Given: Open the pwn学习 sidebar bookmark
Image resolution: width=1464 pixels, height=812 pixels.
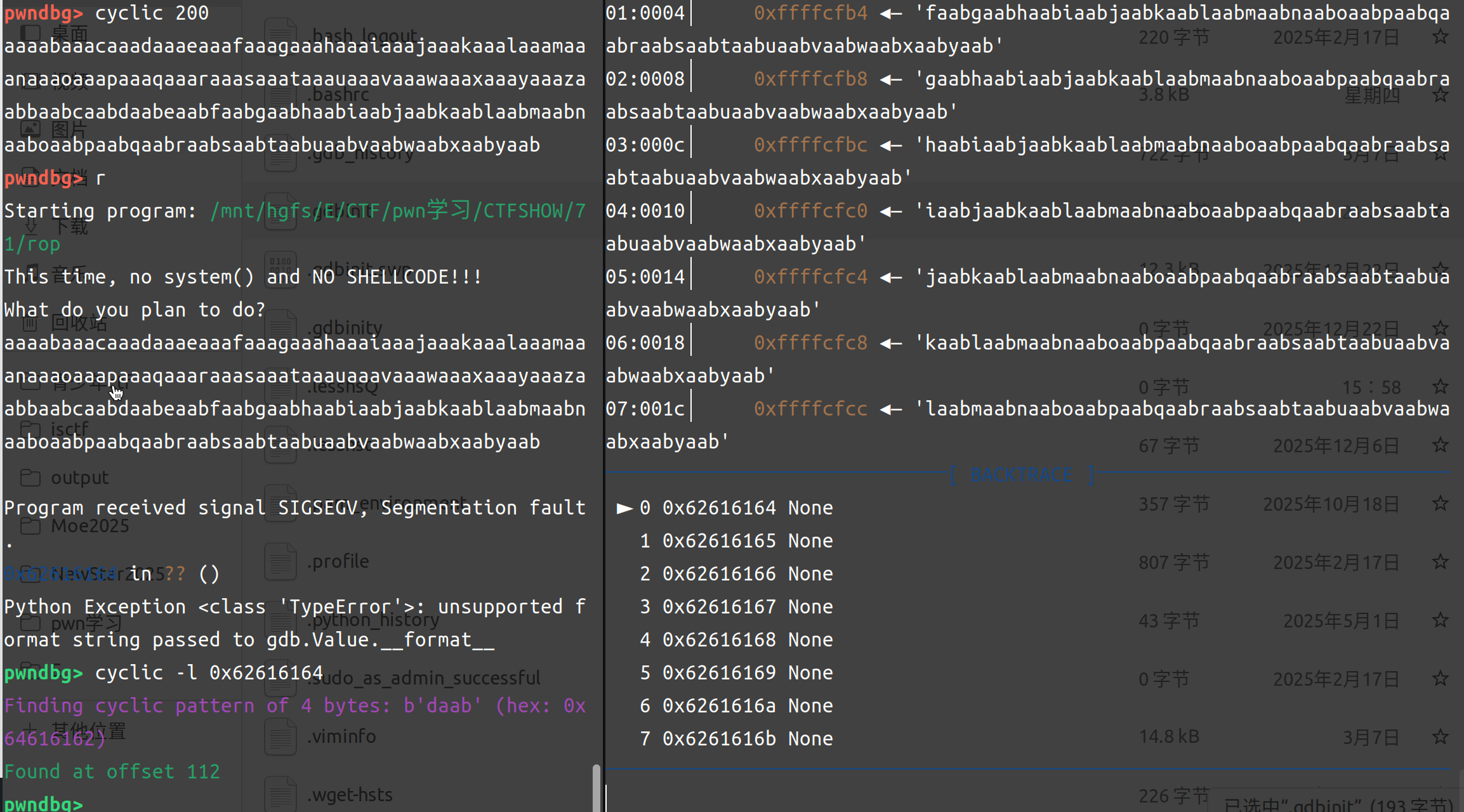Looking at the screenshot, I should [x=86, y=624].
